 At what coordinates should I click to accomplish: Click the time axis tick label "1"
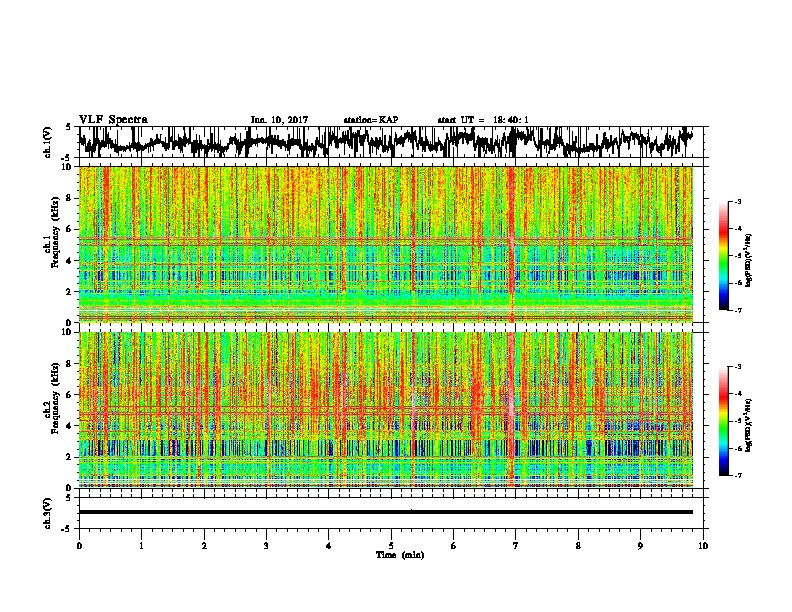pyautogui.click(x=141, y=546)
